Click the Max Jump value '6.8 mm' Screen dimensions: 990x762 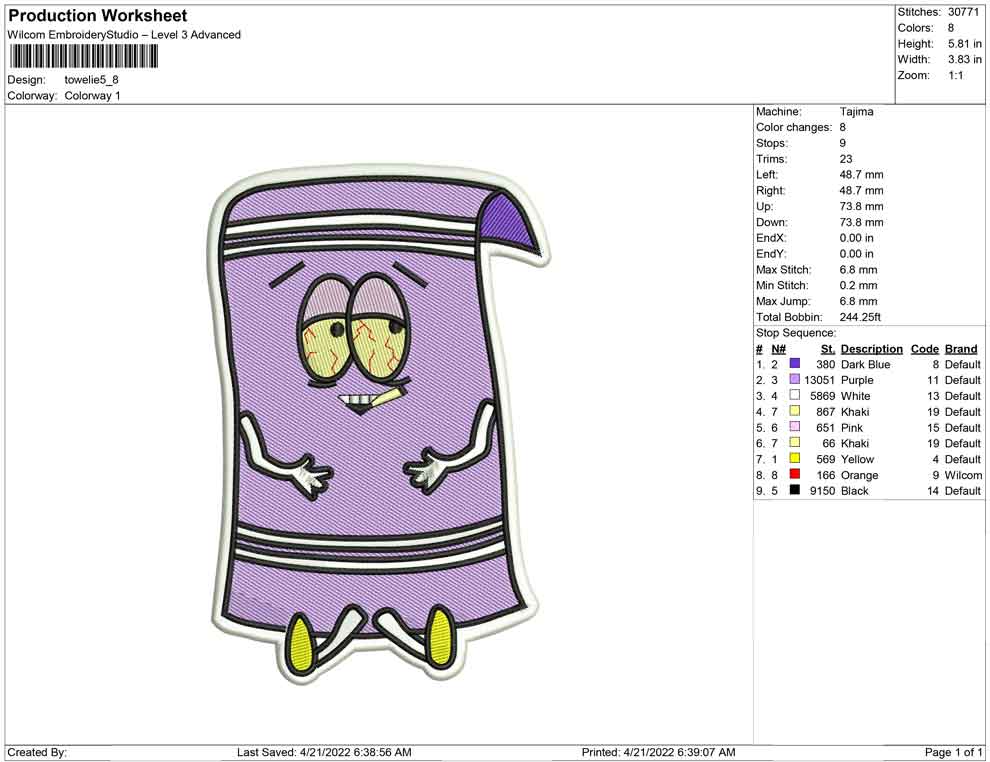tap(859, 301)
